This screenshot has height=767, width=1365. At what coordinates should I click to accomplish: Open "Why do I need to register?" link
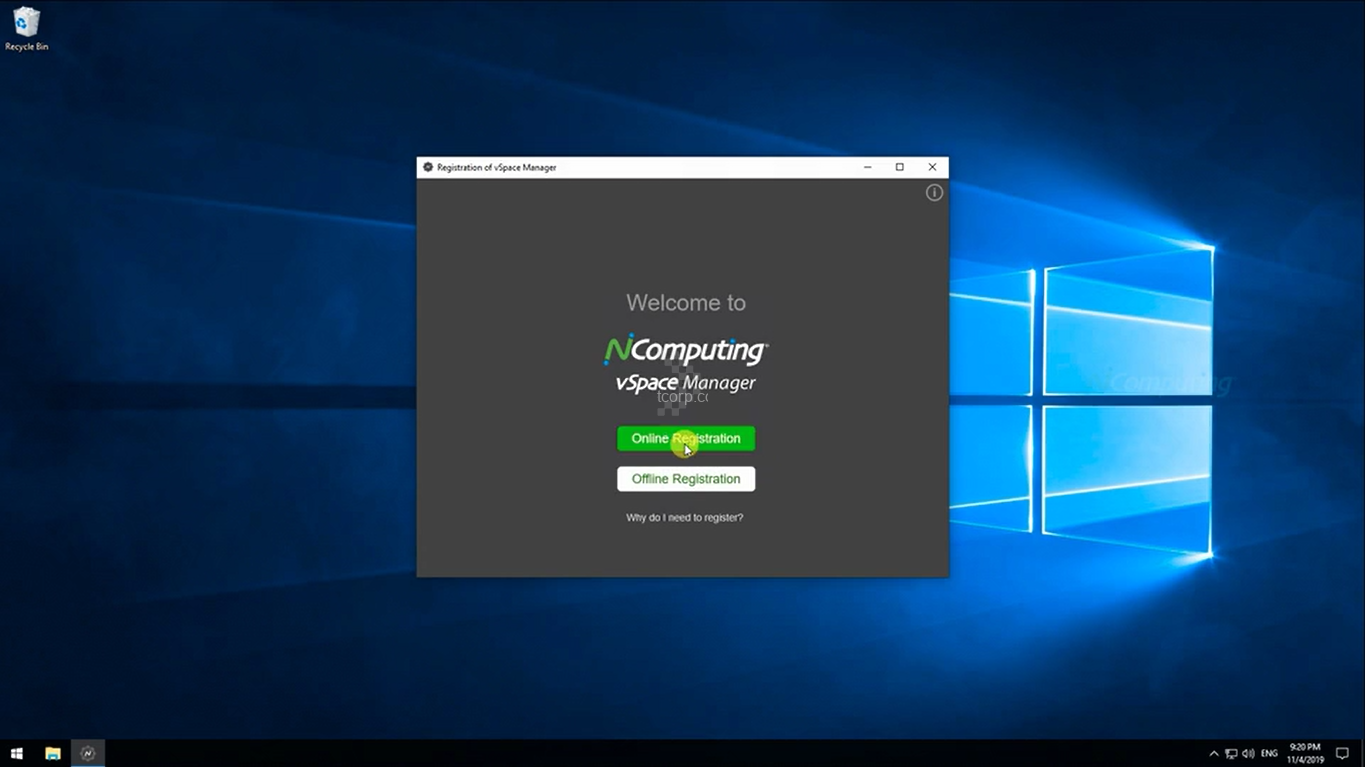685,518
